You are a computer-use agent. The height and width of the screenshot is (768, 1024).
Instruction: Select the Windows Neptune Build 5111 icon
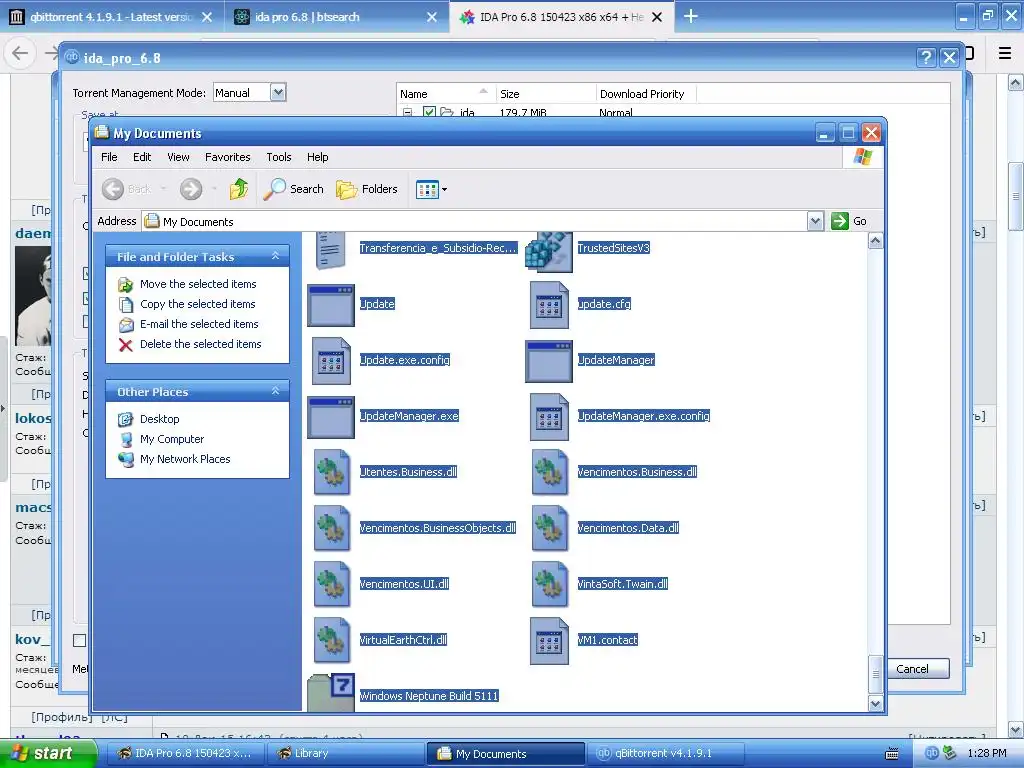click(330, 692)
